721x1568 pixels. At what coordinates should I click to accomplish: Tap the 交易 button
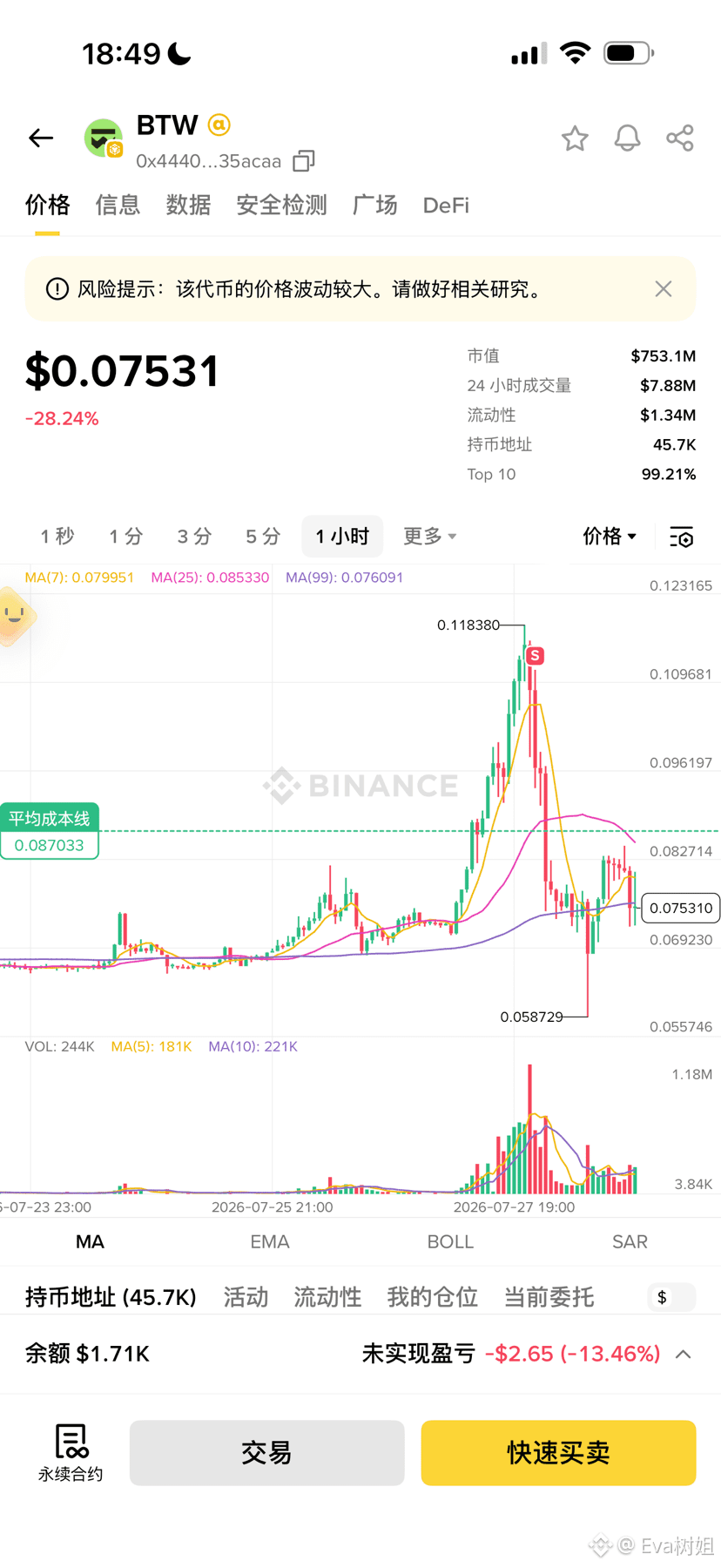point(267,1453)
